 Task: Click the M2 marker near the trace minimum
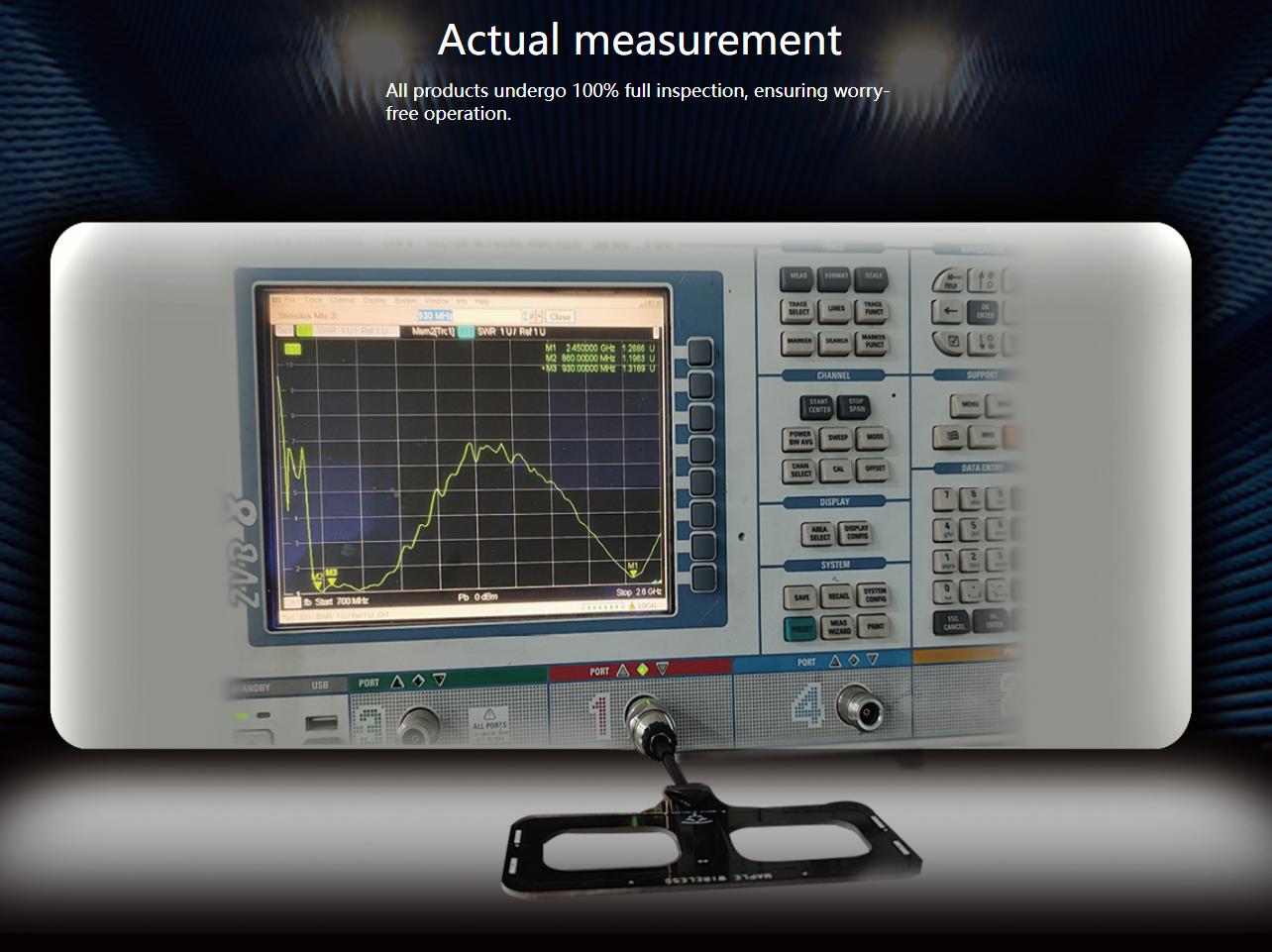tap(318, 580)
